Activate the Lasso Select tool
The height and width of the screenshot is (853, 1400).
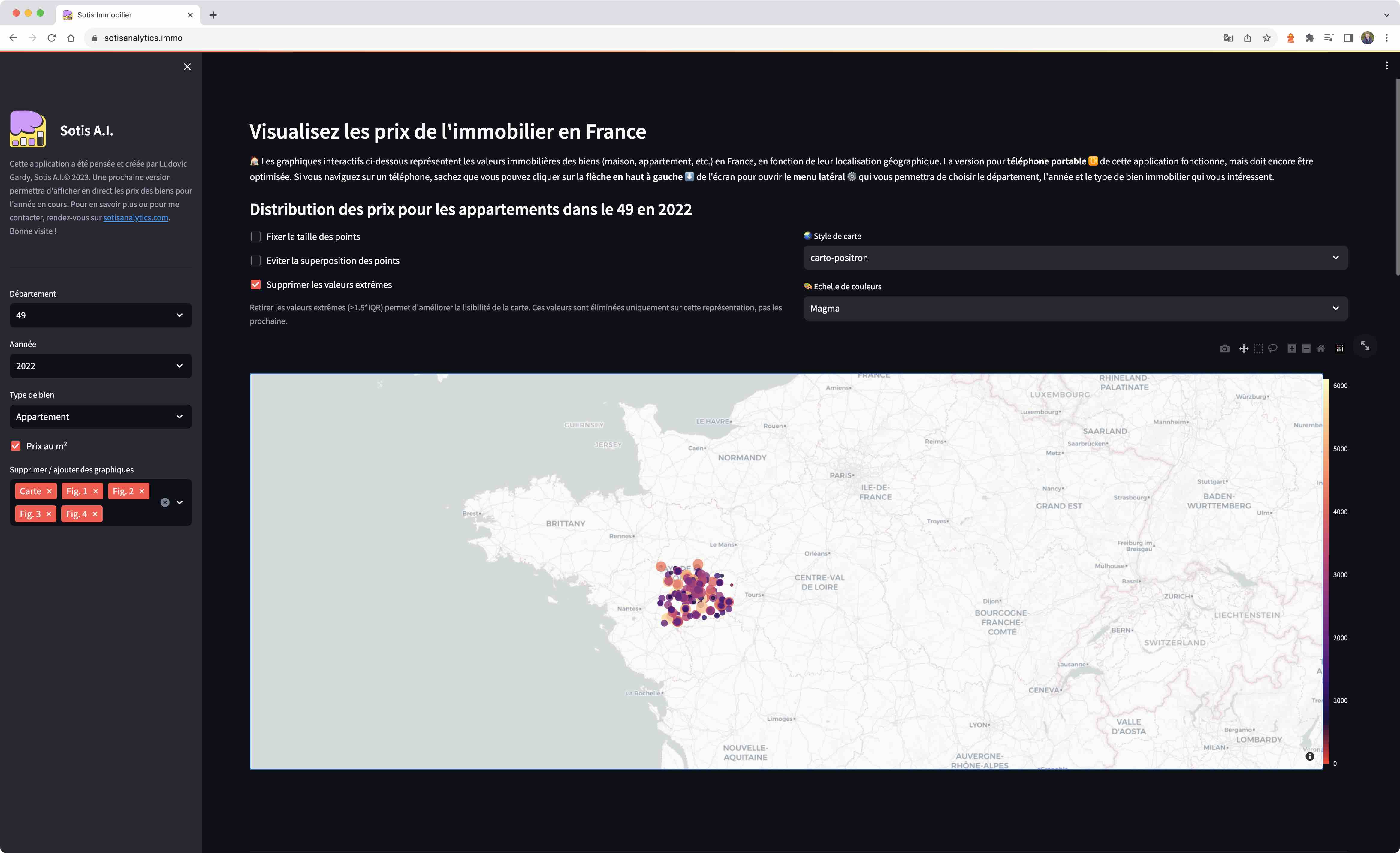[x=1273, y=348]
